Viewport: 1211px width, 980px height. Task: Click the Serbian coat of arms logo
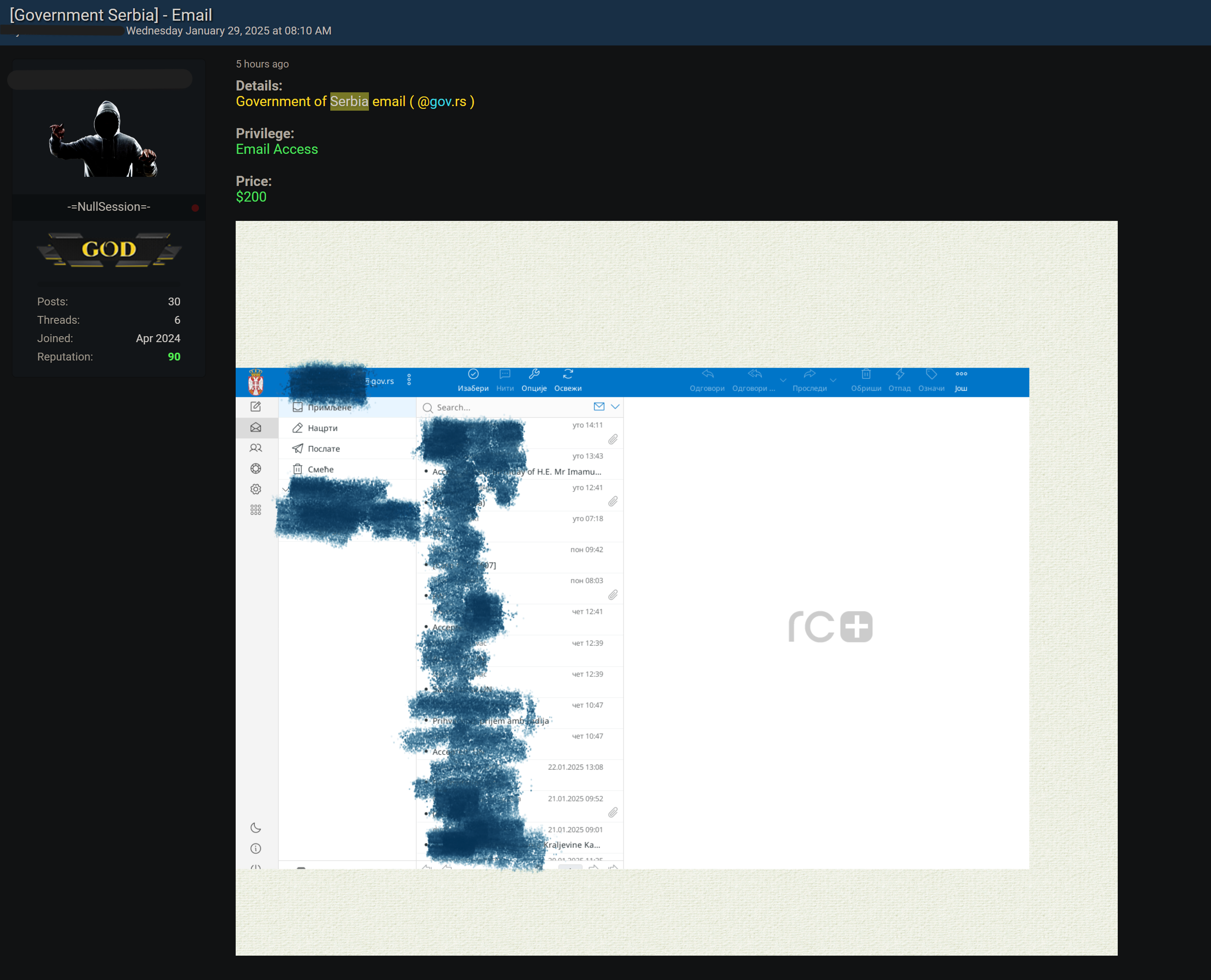coord(256,382)
